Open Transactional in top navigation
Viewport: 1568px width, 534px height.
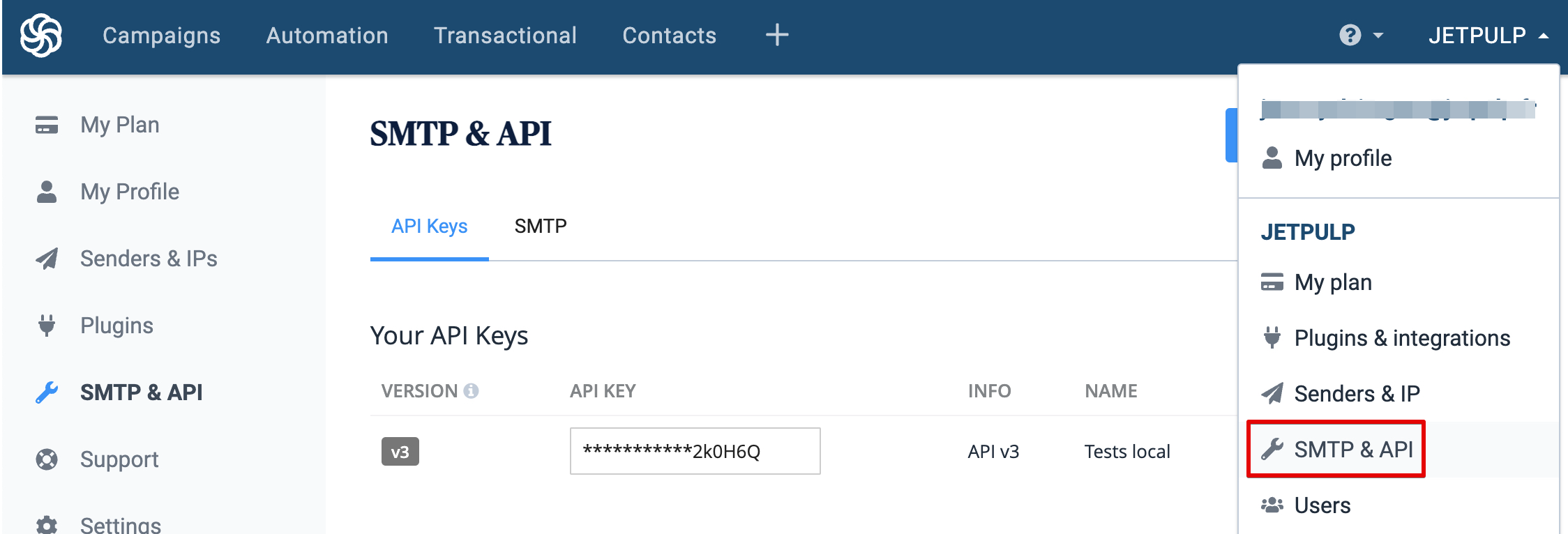coord(505,35)
